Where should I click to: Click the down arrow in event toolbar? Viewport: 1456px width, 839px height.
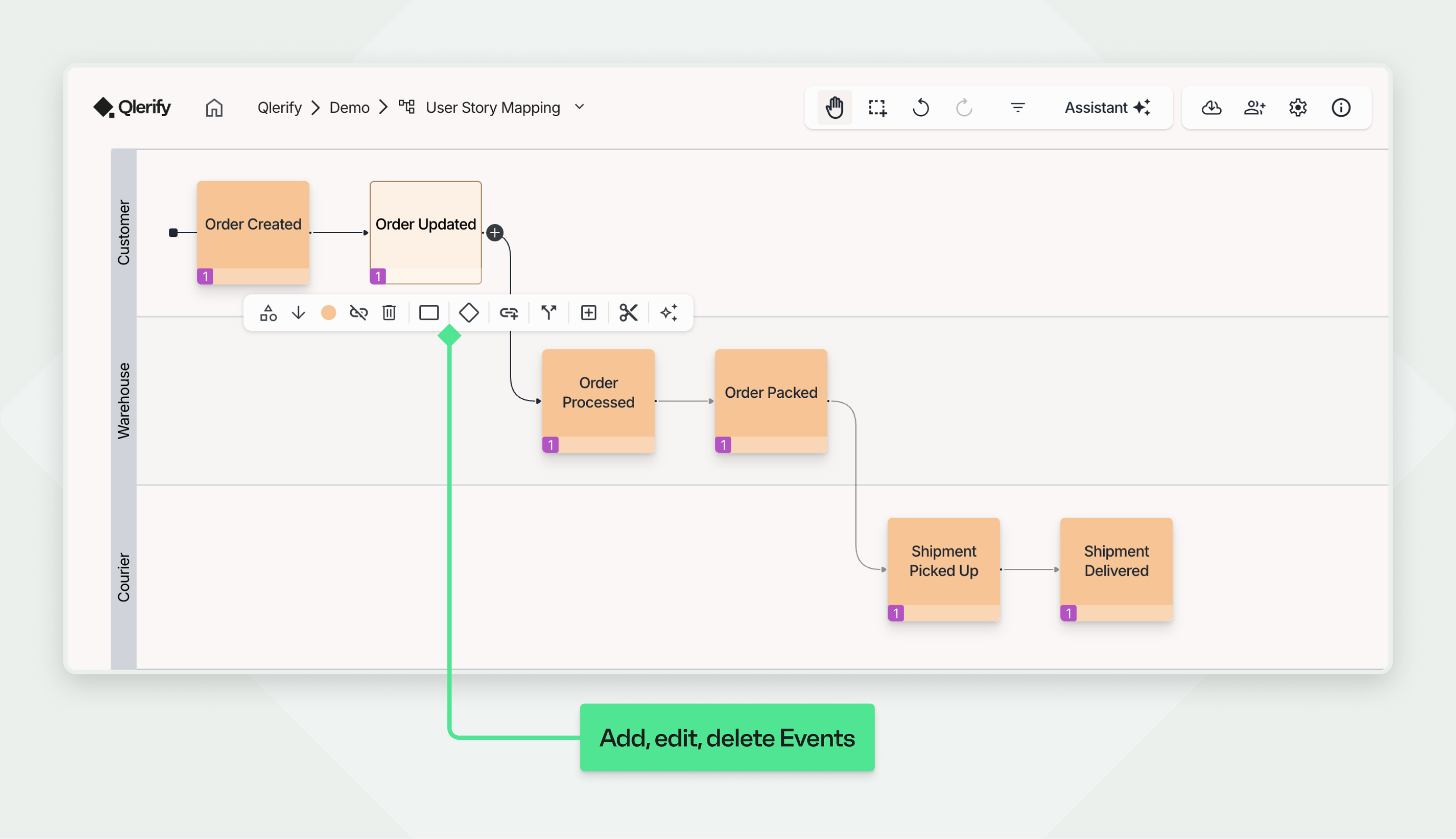[x=299, y=313]
